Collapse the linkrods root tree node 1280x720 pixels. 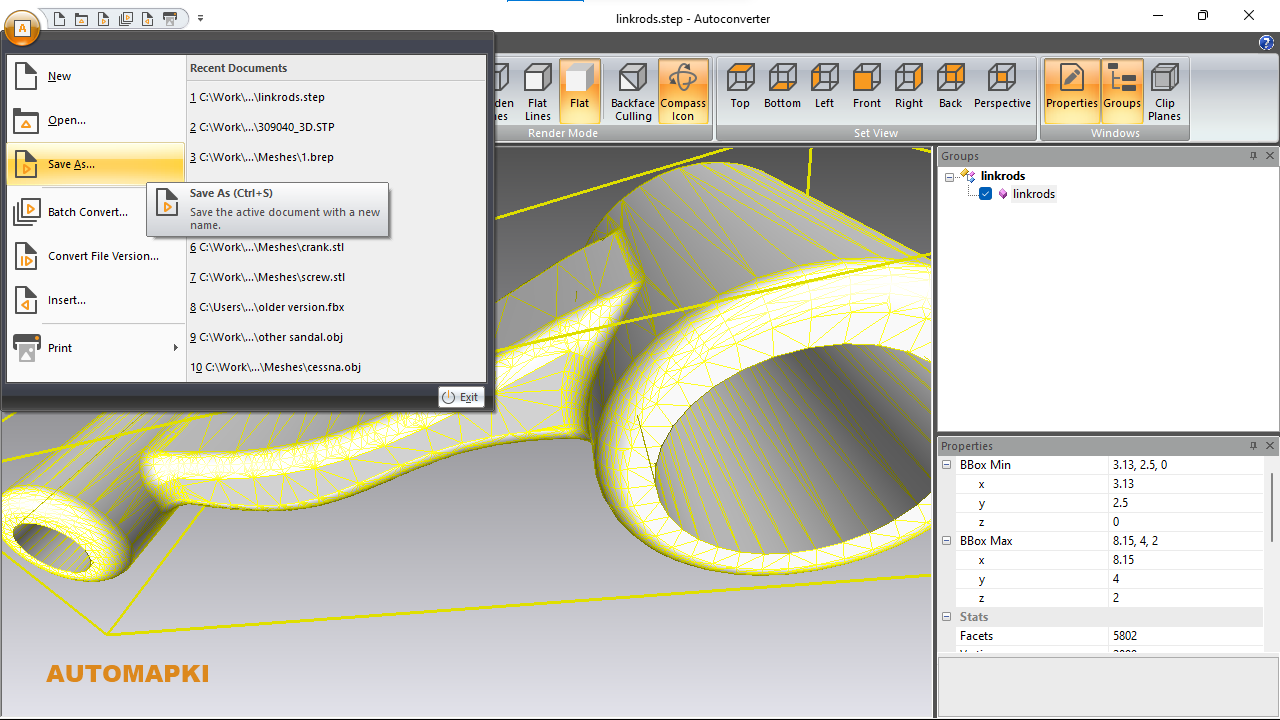[x=949, y=176]
